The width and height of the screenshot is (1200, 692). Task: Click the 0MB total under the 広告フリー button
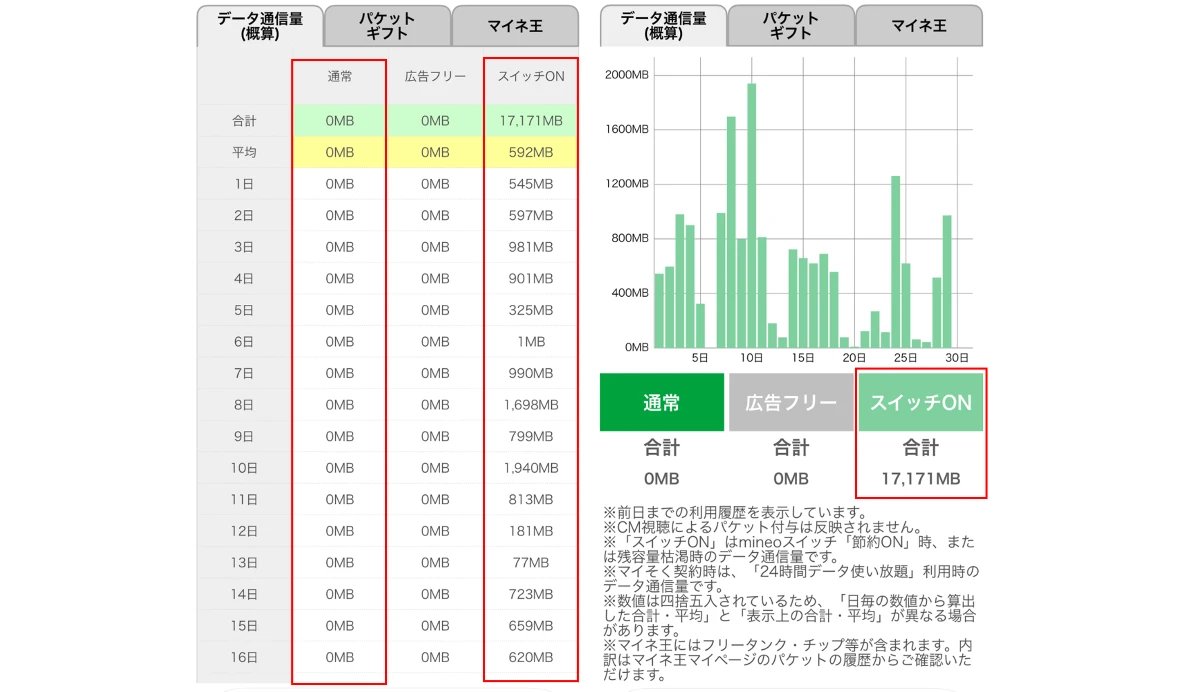click(x=791, y=480)
